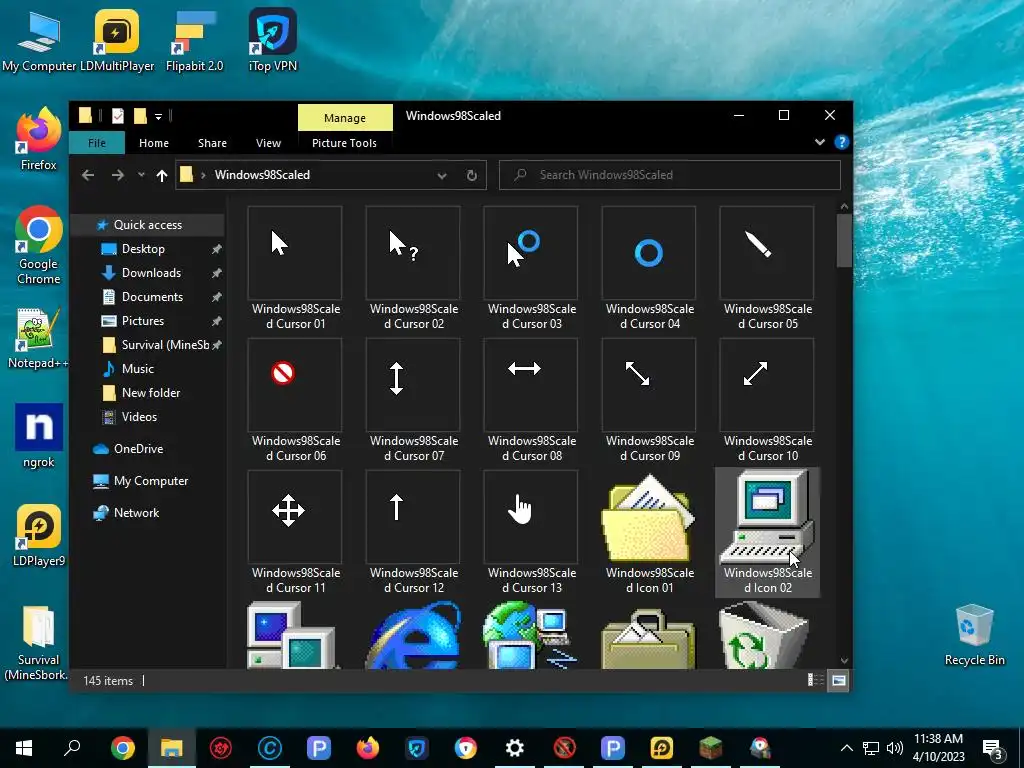Show hidden system tray icons
1024x768 pixels.
(x=846, y=748)
